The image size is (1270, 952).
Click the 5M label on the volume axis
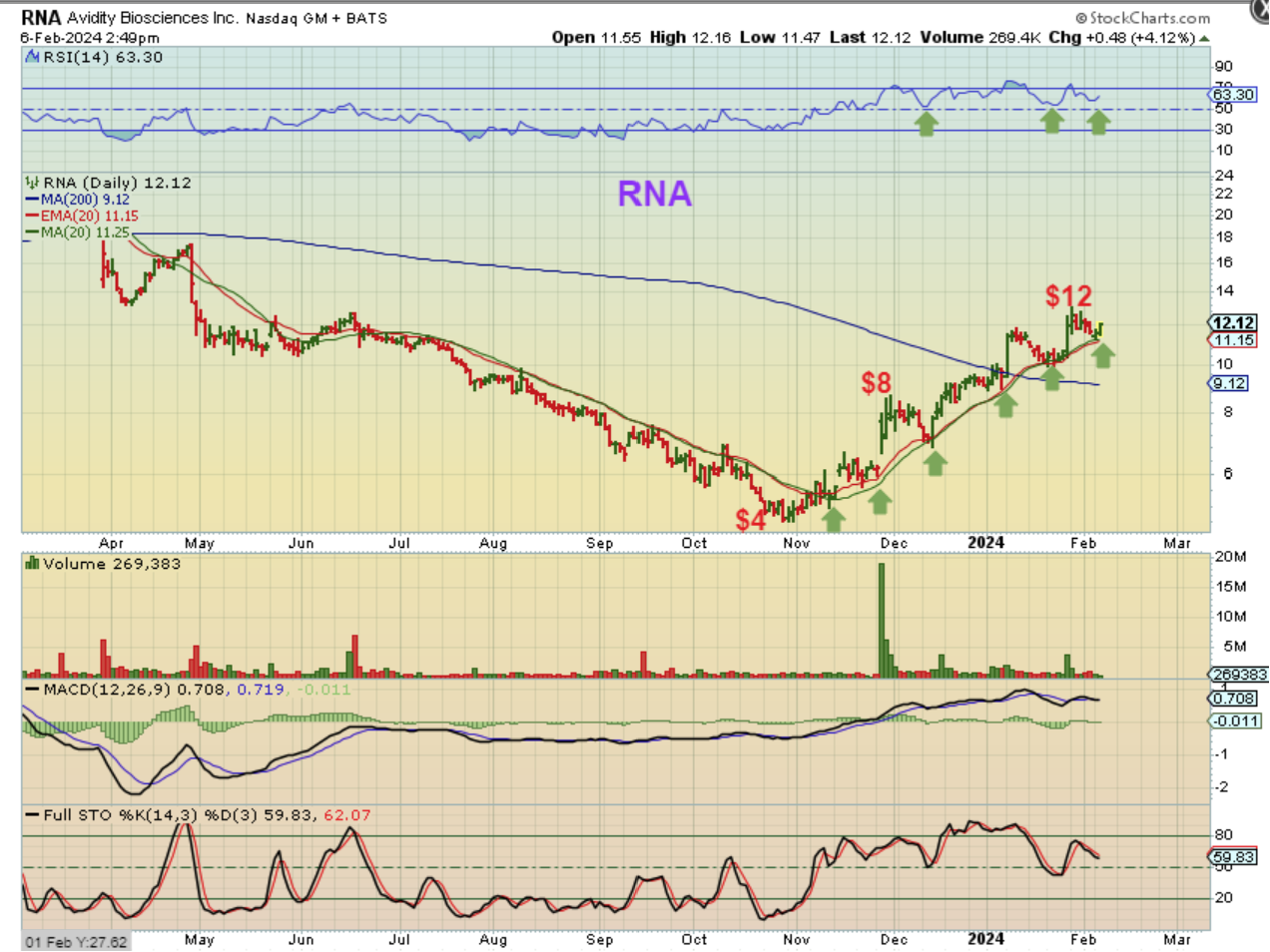click(1234, 646)
